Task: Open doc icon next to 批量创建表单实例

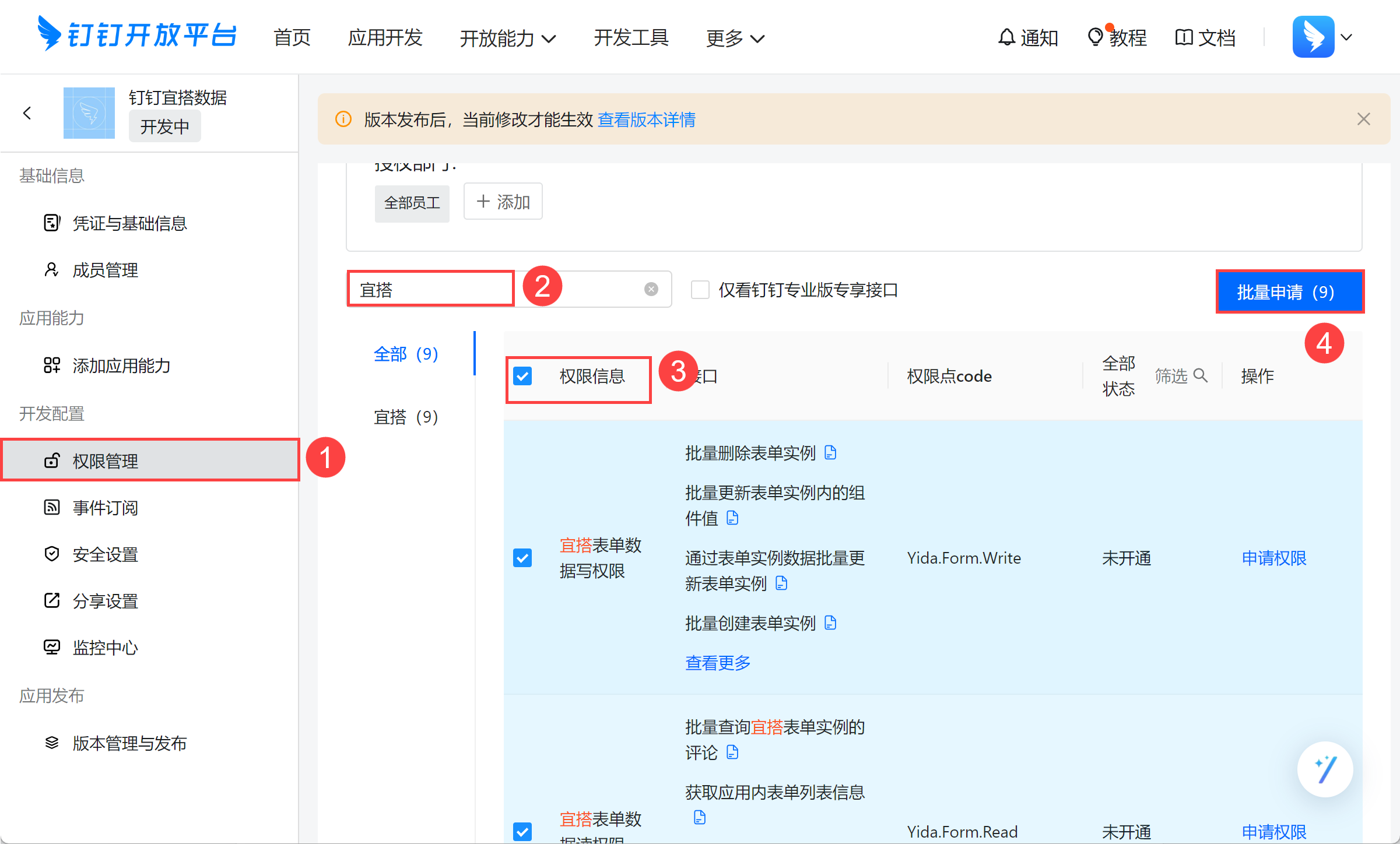Action: pyautogui.click(x=831, y=623)
